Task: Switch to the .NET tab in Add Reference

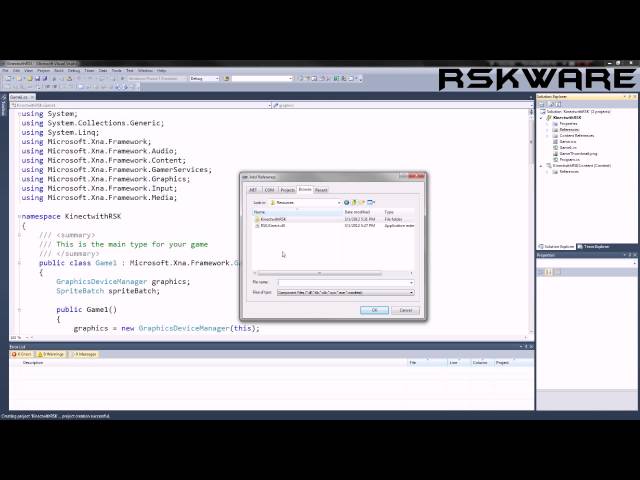Action: pyautogui.click(x=253, y=190)
